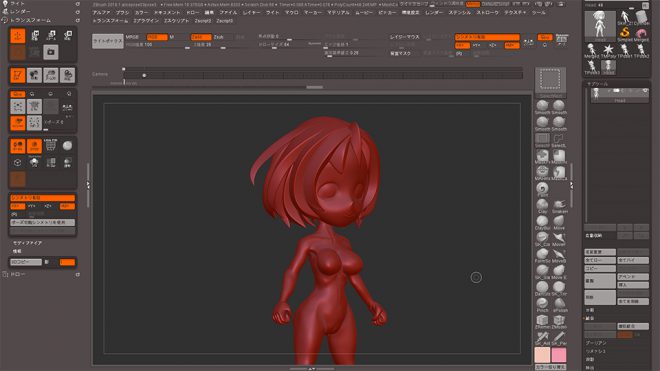660x371 pixels.
Task: Click the ドローサイズ 64 slider
Action: (x=289, y=45)
